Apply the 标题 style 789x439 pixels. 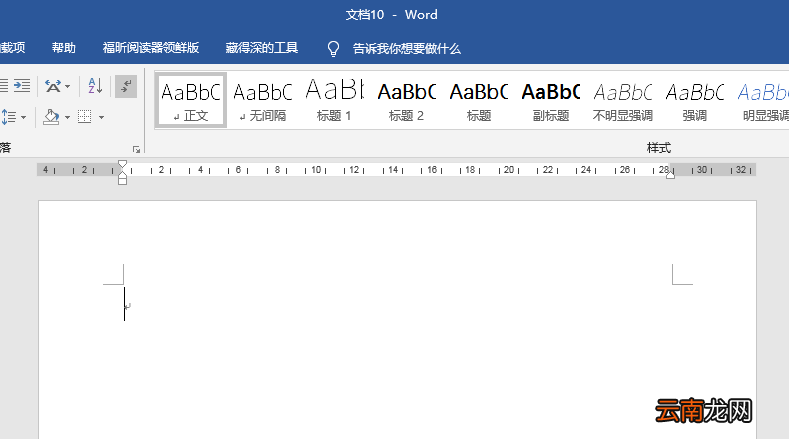479,101
